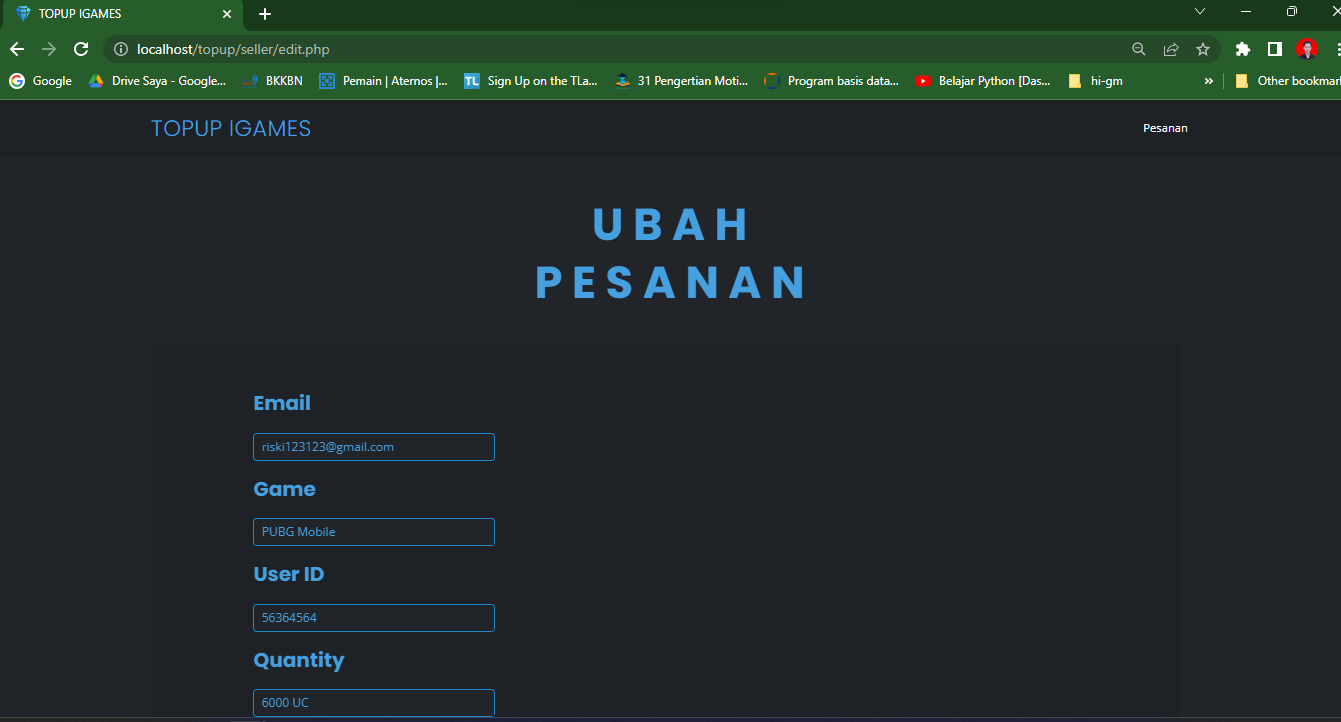Toggle the browser side panel icon
Screen dimensions: 1341x722
[x=1275, y=49]
